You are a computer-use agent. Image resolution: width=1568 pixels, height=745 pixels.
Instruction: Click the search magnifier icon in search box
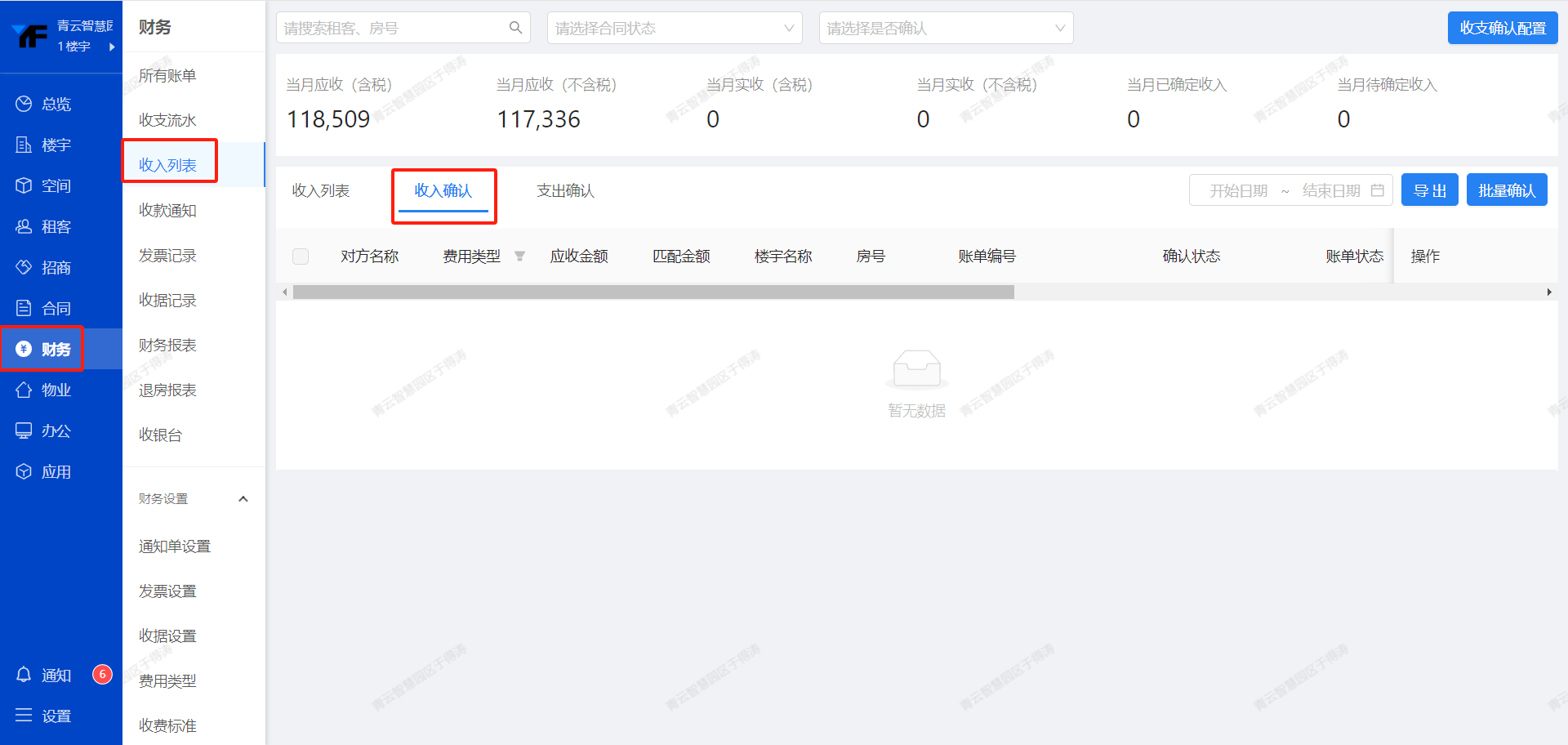[515, 28]
